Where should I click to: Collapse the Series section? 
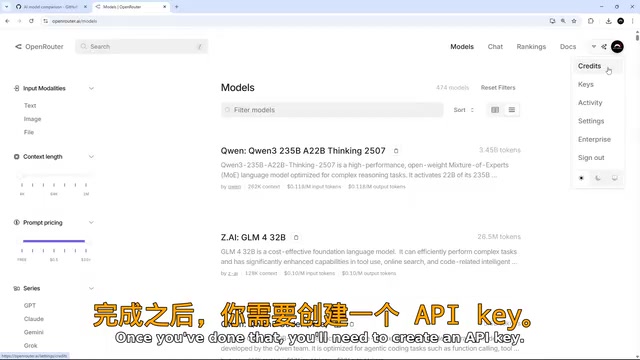[x=91, y=288]
